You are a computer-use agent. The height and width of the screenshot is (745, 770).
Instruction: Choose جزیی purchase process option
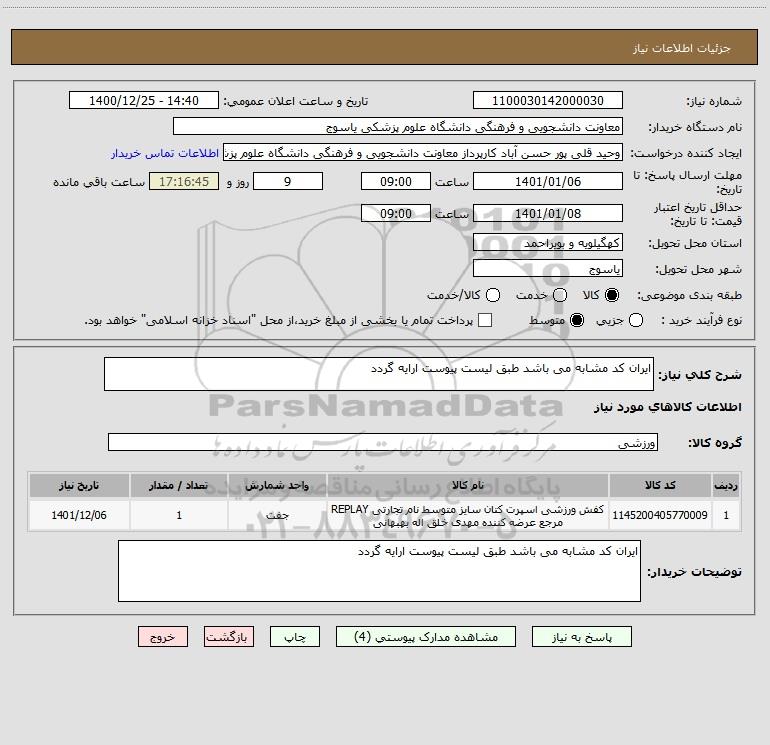(x=636, y=320)
